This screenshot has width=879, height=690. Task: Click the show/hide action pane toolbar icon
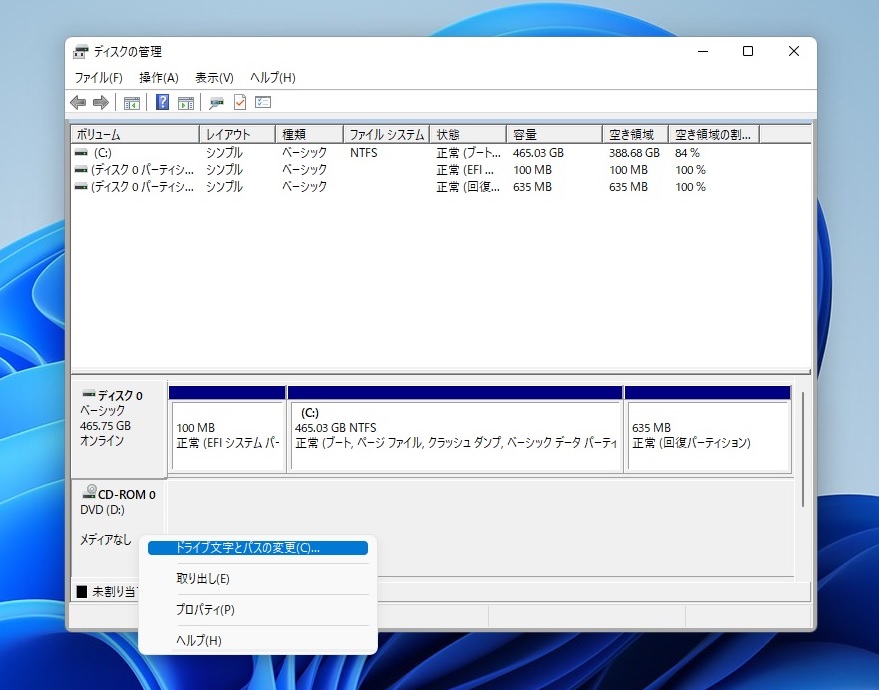[186, 103]
